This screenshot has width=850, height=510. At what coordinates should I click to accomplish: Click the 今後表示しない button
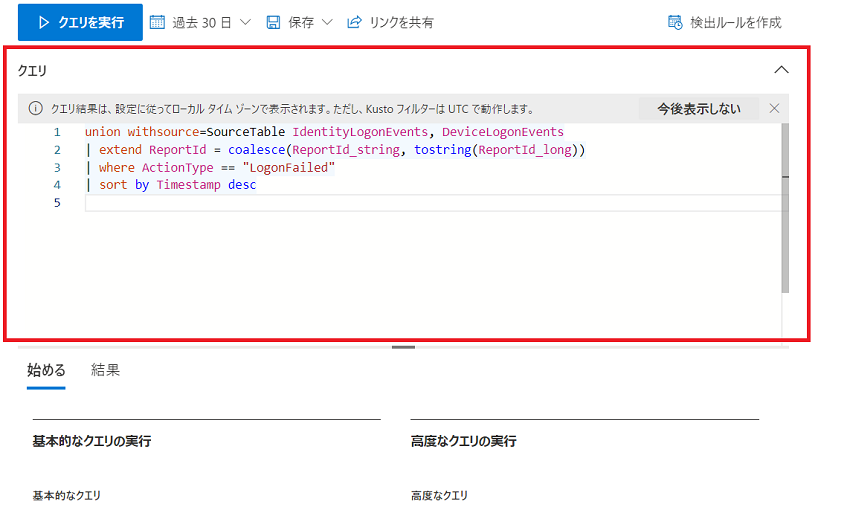[699, 108]
